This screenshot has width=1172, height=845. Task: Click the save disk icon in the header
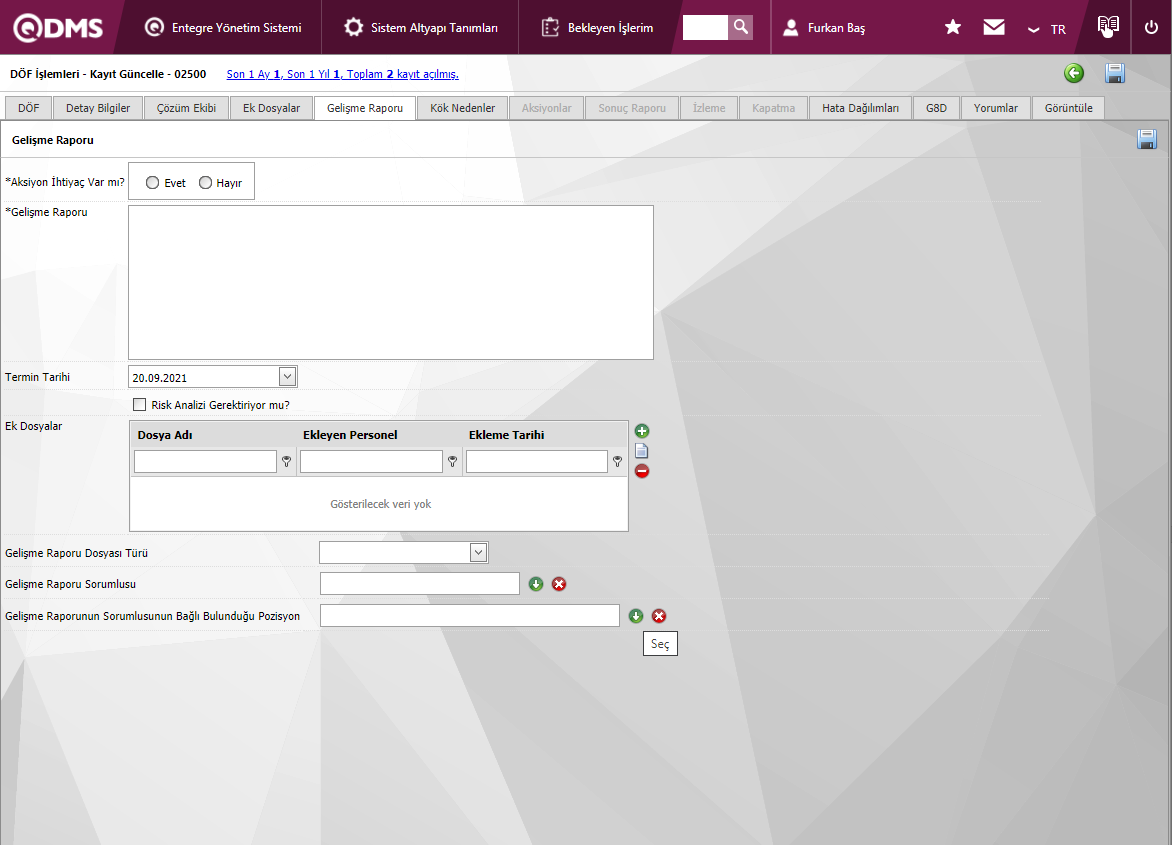1115,73
